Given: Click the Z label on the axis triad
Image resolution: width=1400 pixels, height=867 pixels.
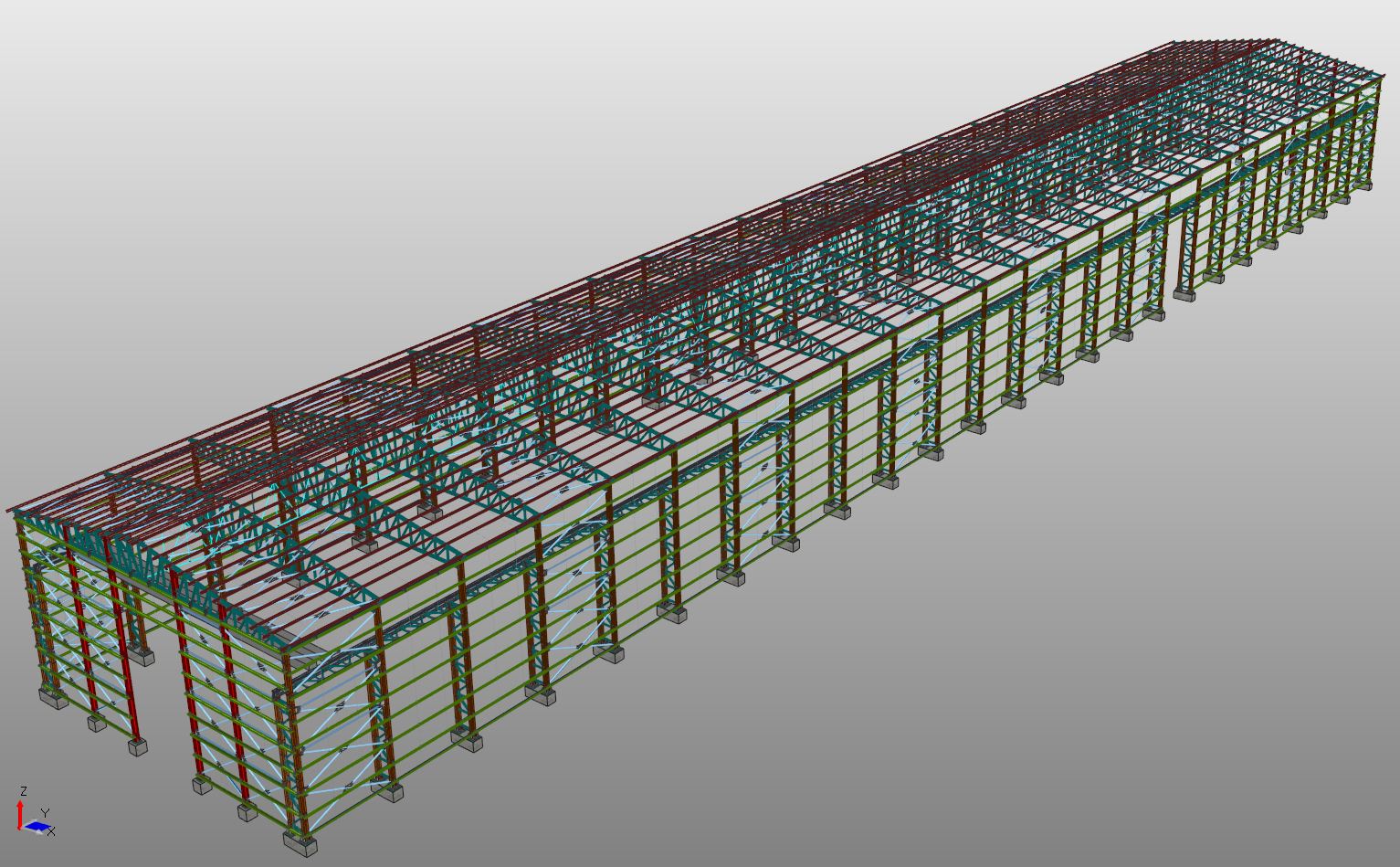Looking at the screenshot, I should tap(24, 791).
